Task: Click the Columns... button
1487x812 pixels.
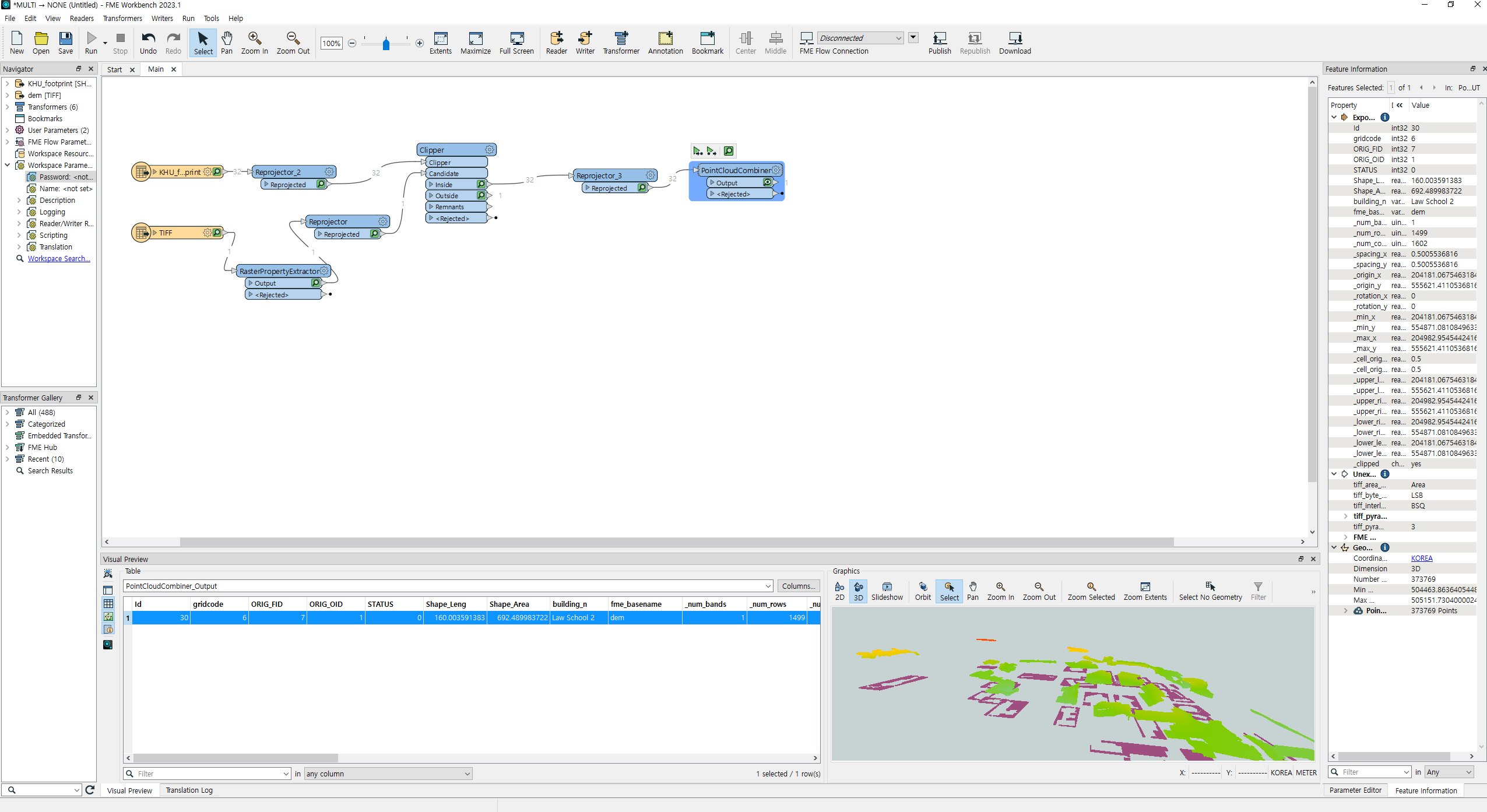Action: [798, 586]
